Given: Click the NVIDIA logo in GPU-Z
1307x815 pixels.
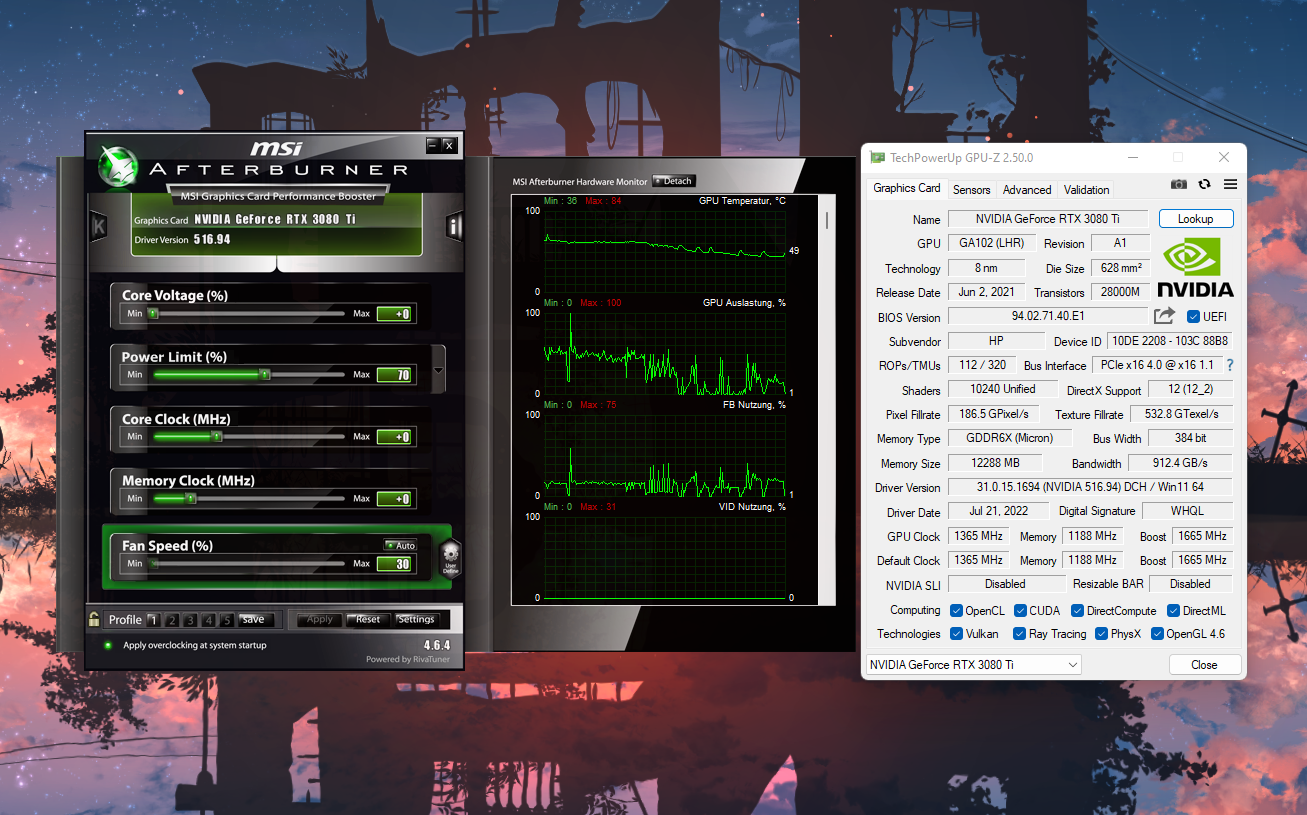Looking at the screenshot, I should click(x=1196, y=269).
